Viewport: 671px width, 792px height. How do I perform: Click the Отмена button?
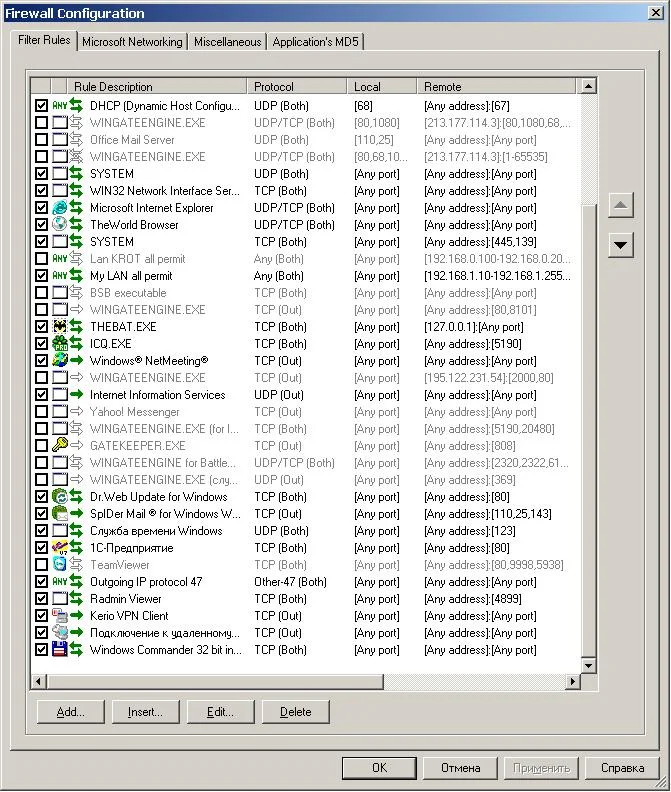[x=460, y=768]
